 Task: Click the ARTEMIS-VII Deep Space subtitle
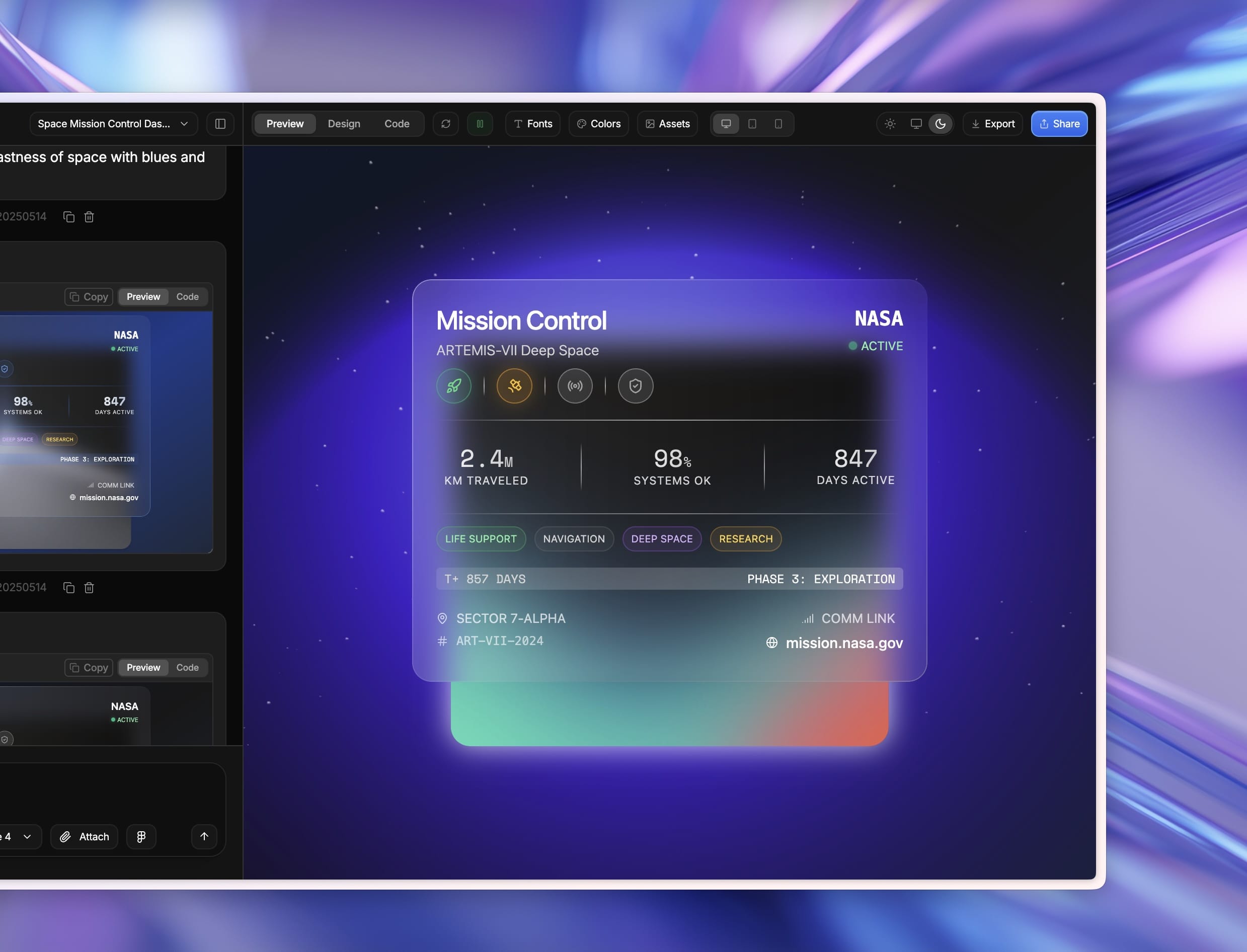(517, 350)
